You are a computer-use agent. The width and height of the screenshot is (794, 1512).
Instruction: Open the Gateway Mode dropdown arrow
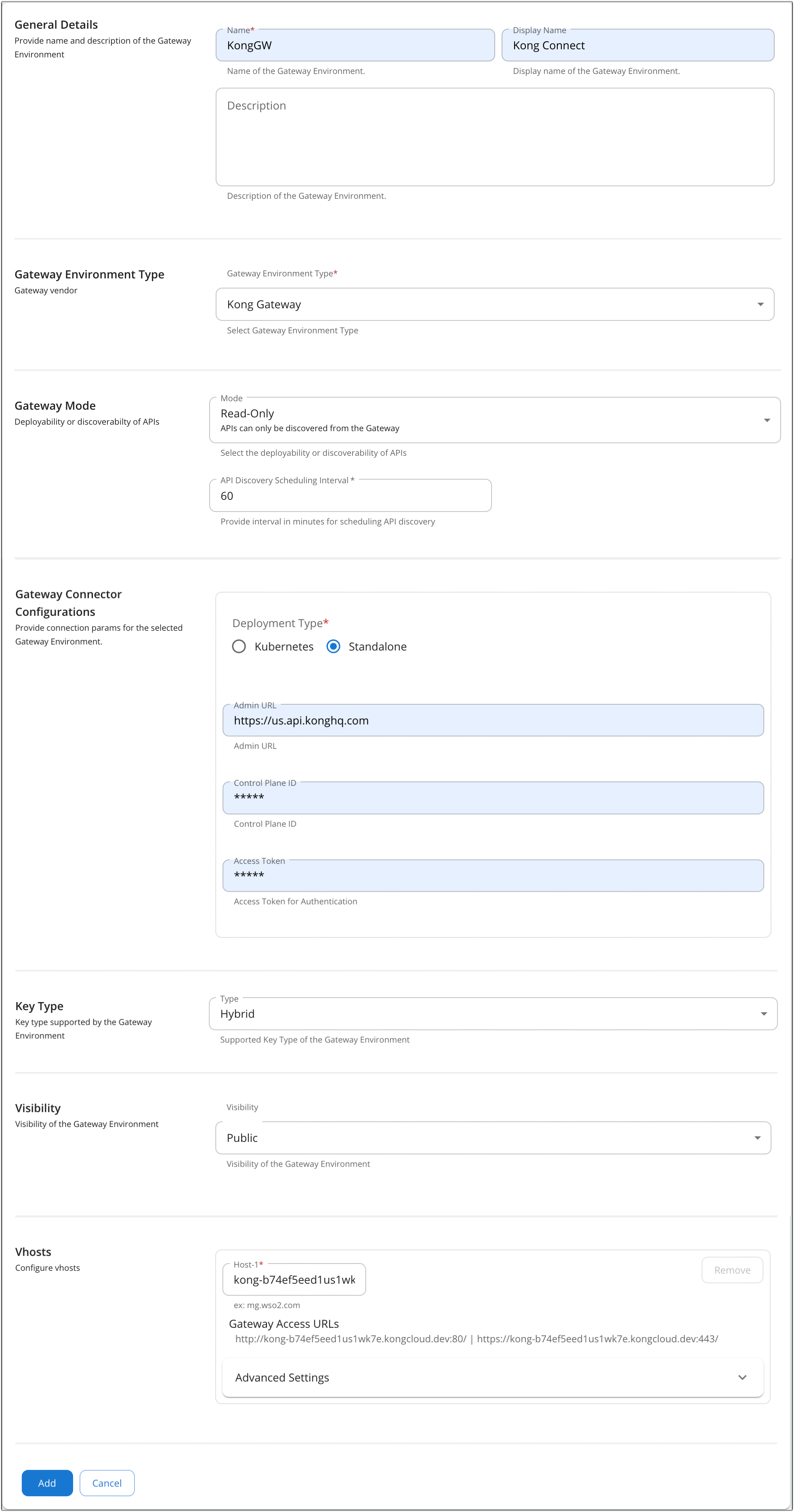tap(767, 420)
